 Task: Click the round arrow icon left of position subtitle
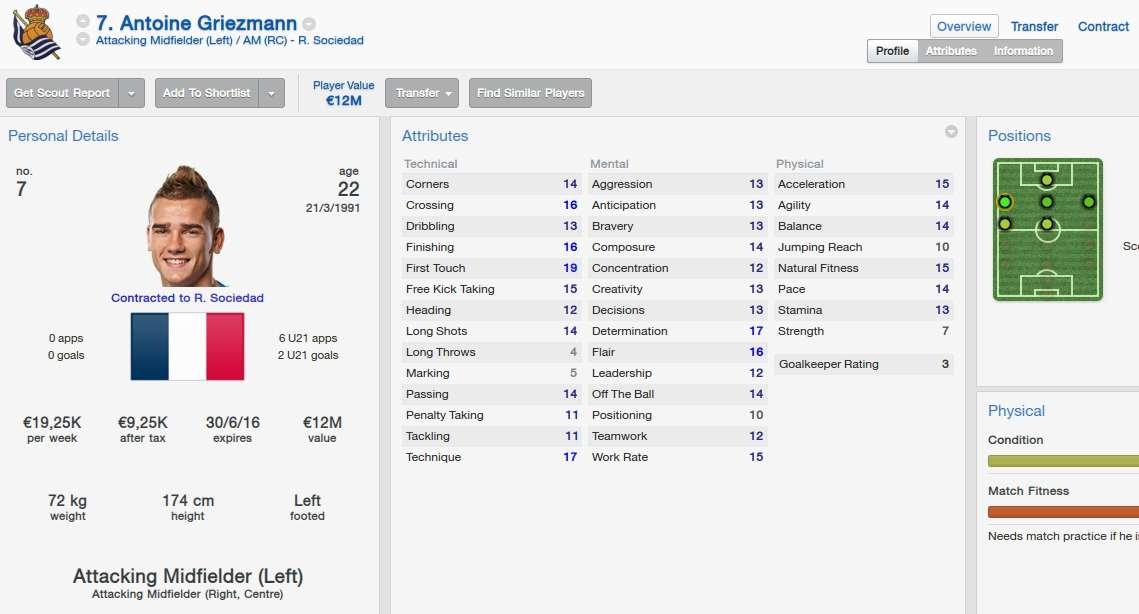[x=83, y=40]
